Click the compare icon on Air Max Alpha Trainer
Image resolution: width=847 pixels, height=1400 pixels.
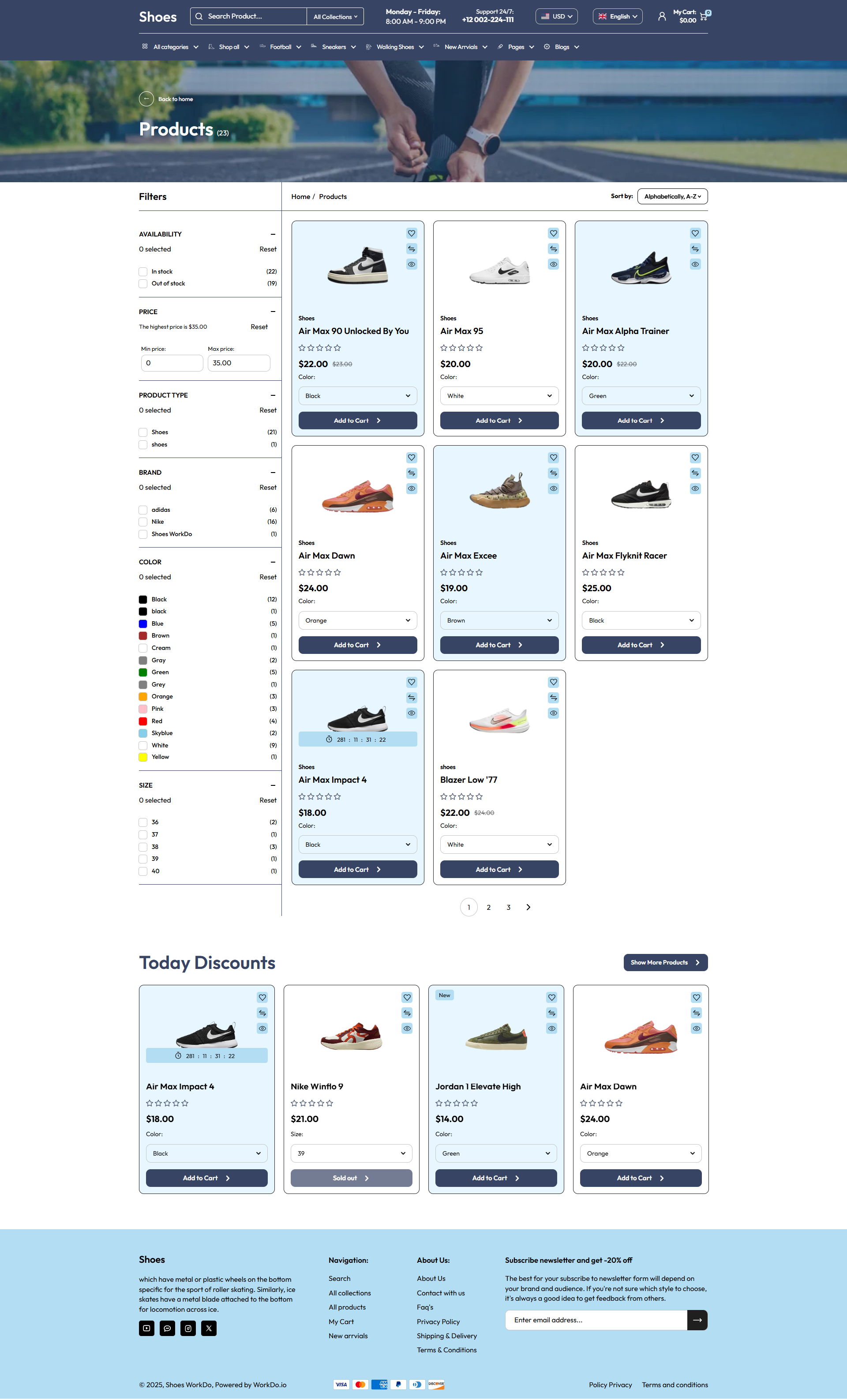(695, 248)
